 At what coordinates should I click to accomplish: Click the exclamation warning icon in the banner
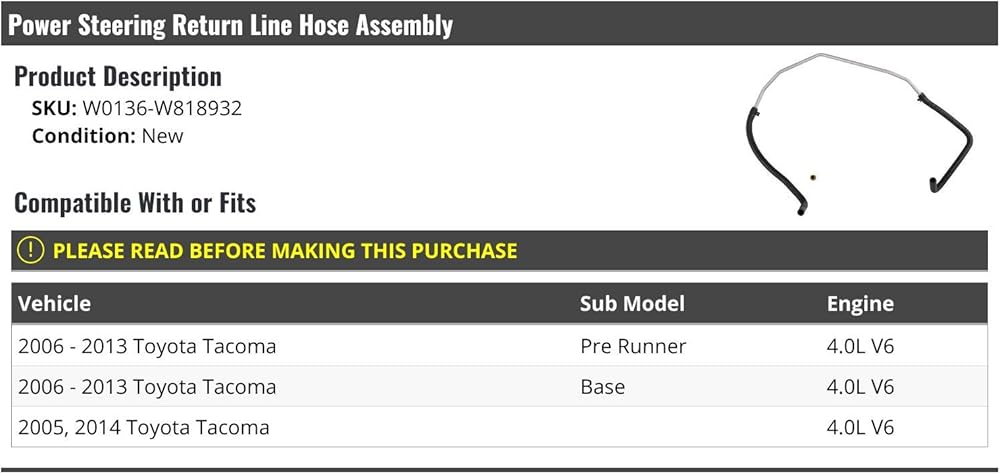coord(32,251)
